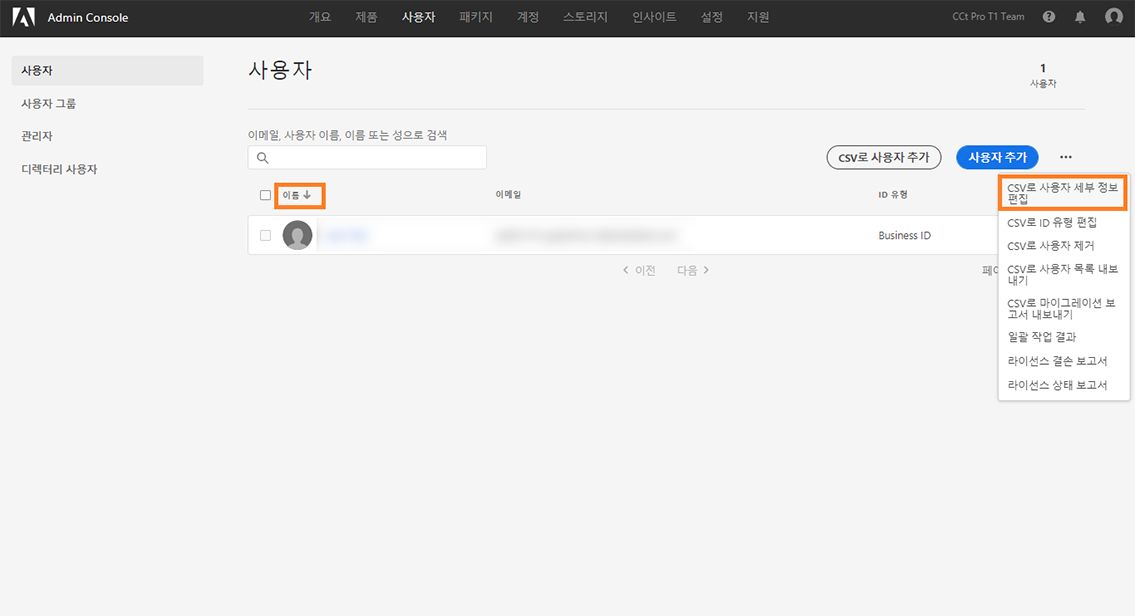Open the notifications bell icon

(1080, 17)
